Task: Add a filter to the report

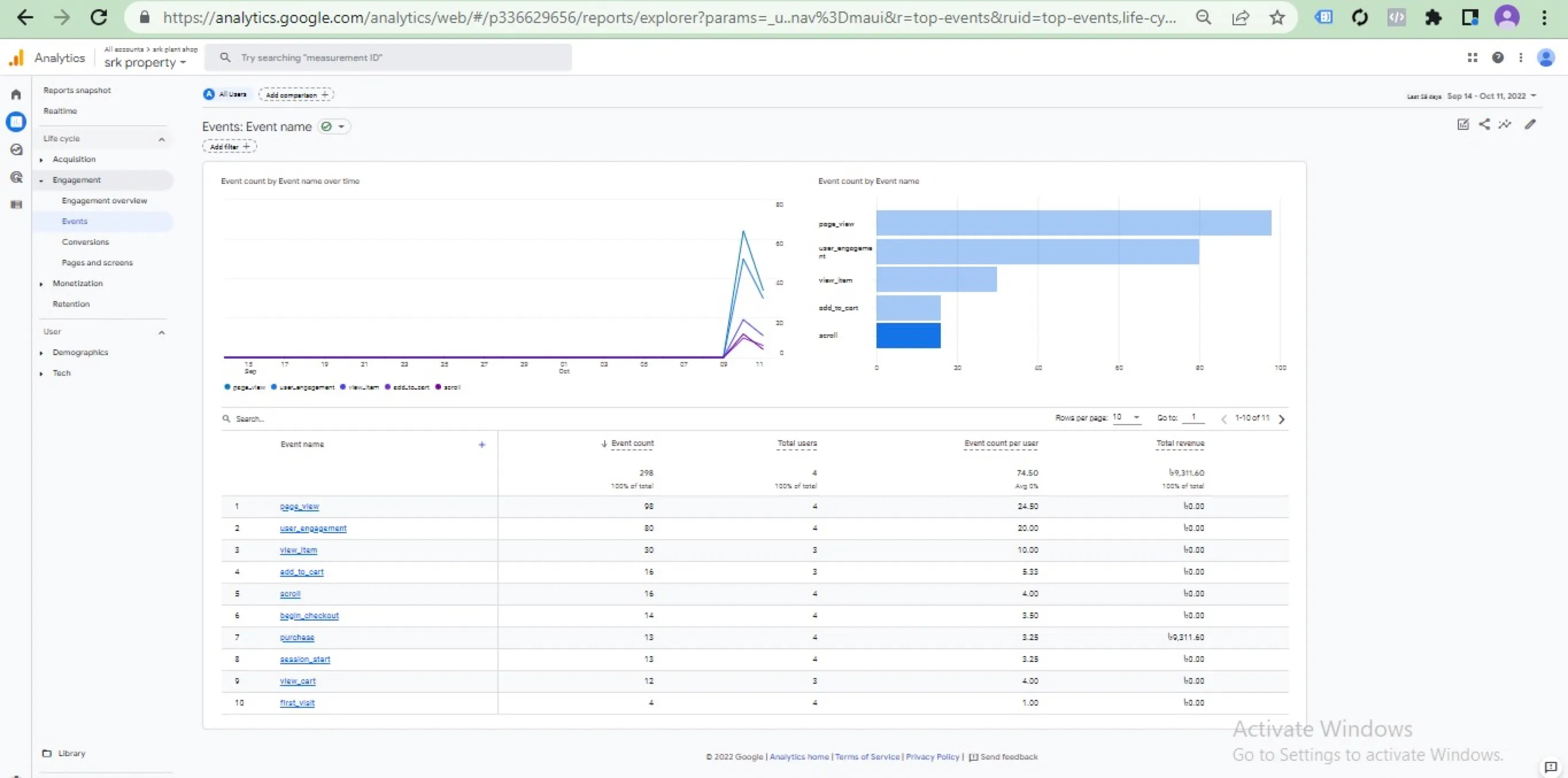Action: pyautogui.click(x=230, y=146)
